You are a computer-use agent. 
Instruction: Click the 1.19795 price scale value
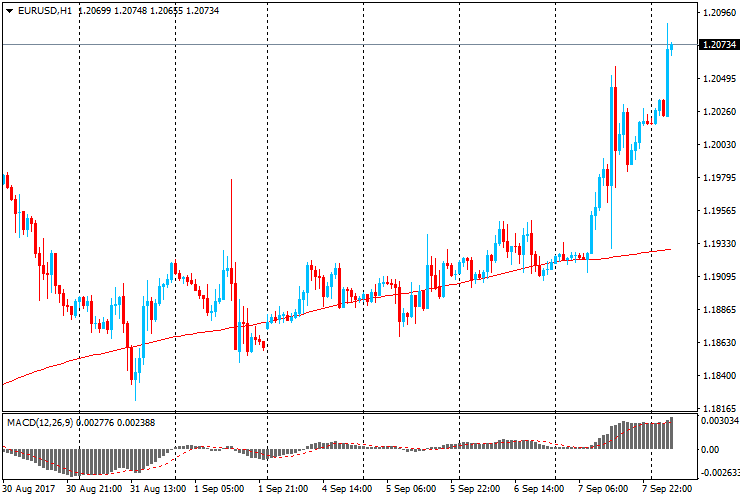click(719, 178)
